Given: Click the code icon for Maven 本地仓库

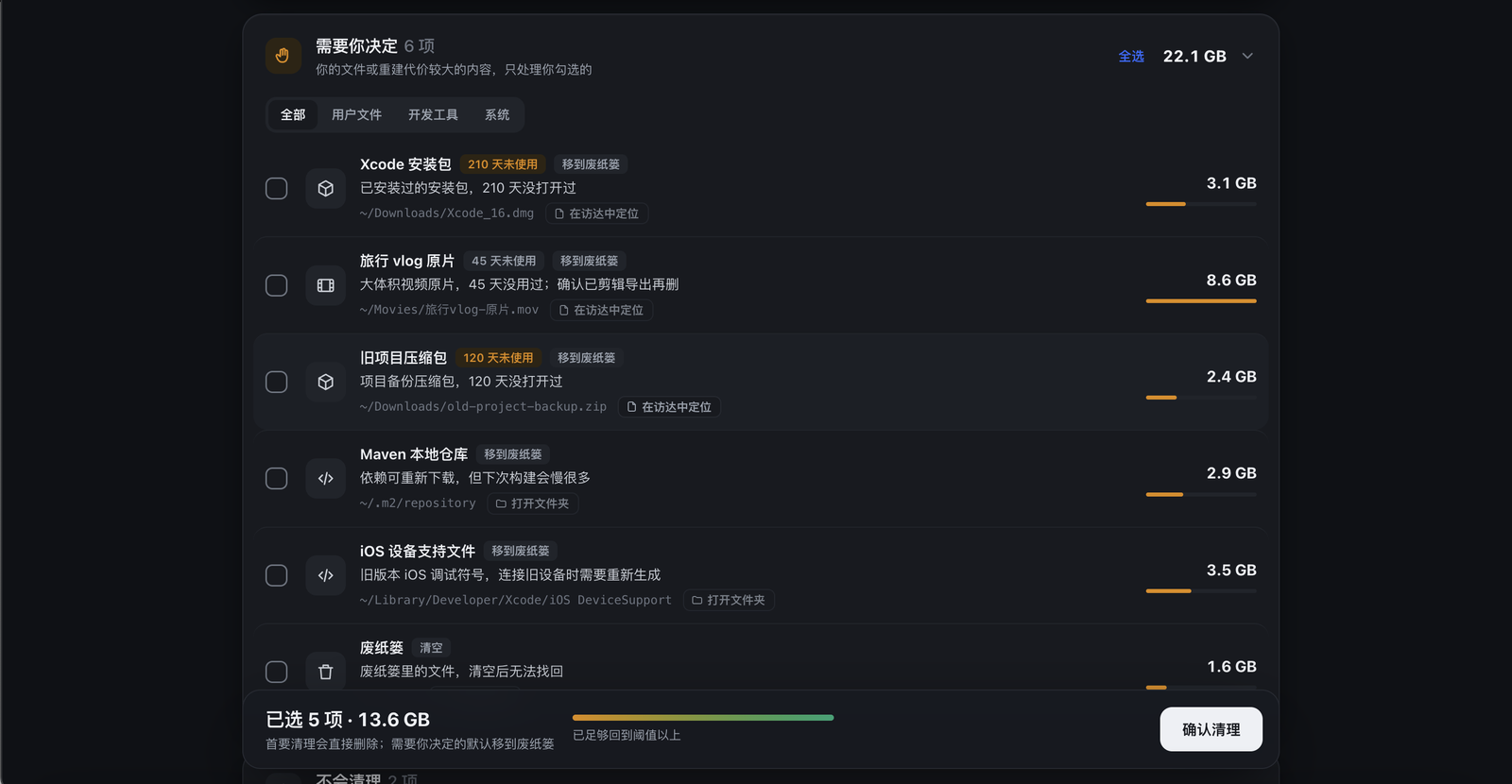Looking at the screenshot, I should click(326, 478).
